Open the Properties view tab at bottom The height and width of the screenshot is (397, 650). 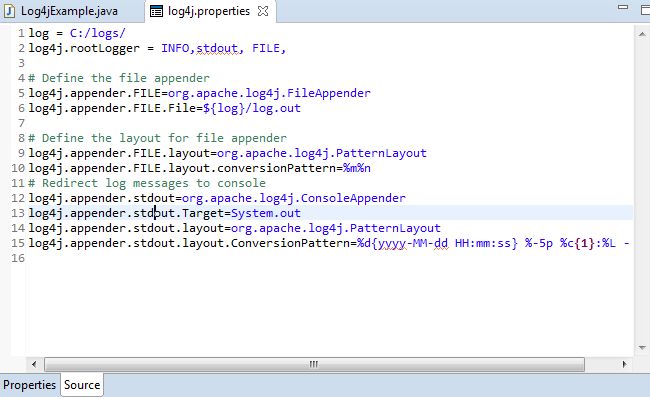29,385
